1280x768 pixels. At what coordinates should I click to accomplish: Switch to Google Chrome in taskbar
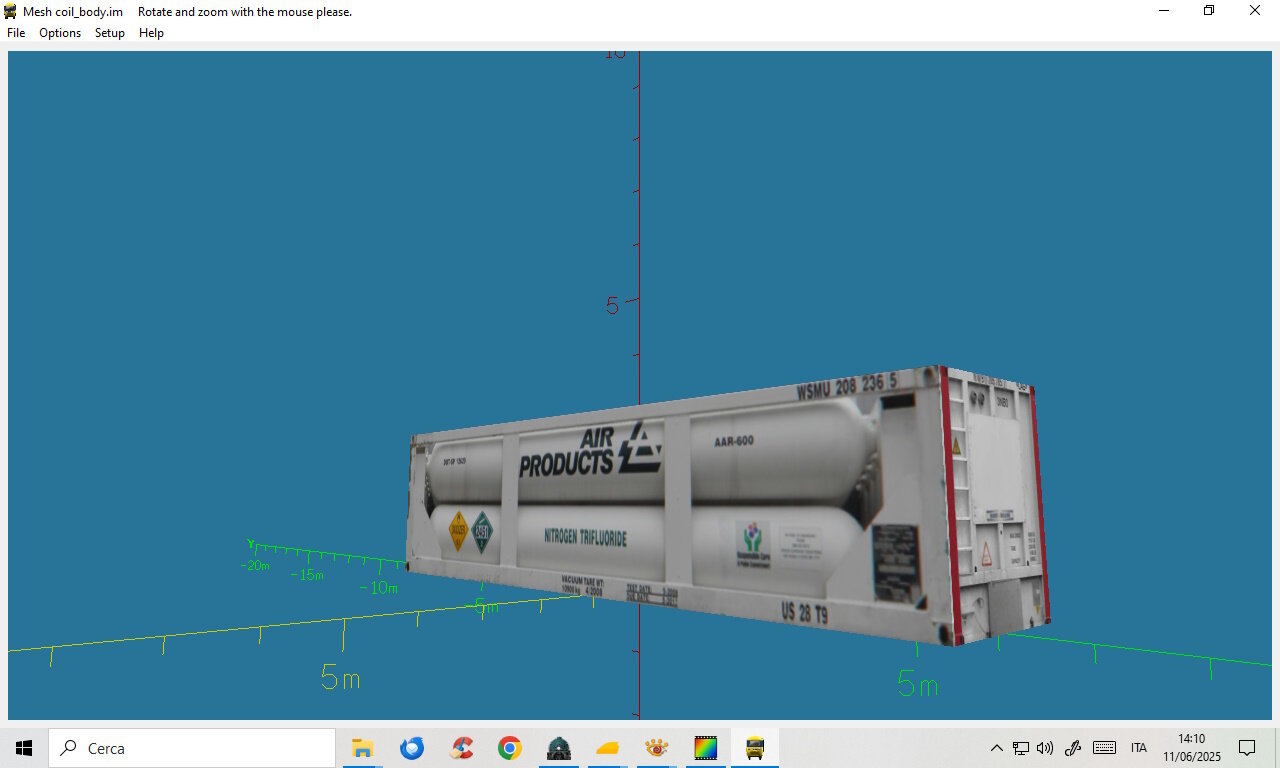click(510, 748)
